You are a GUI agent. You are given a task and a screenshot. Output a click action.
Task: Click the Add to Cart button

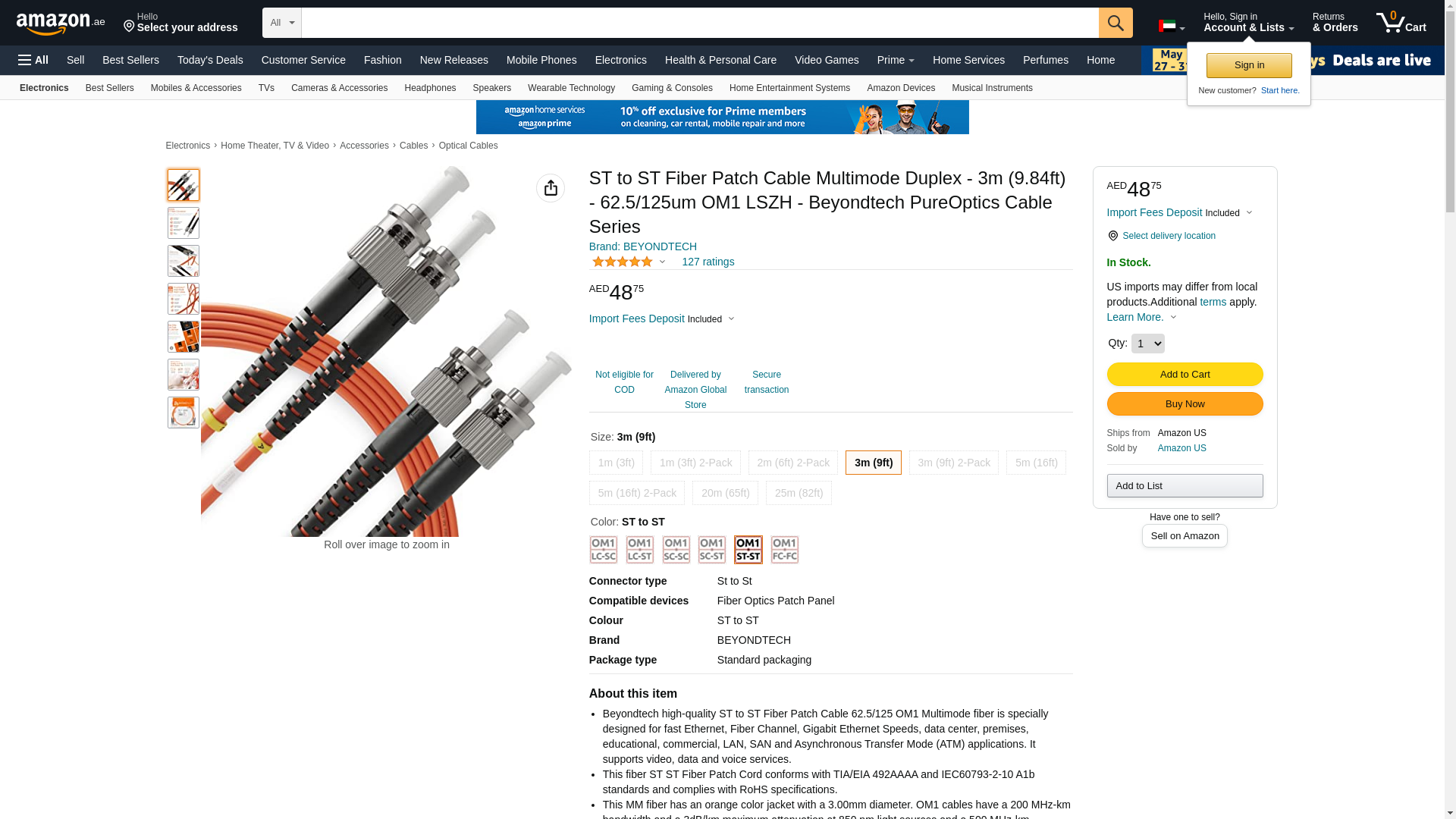coord(1185,374)
